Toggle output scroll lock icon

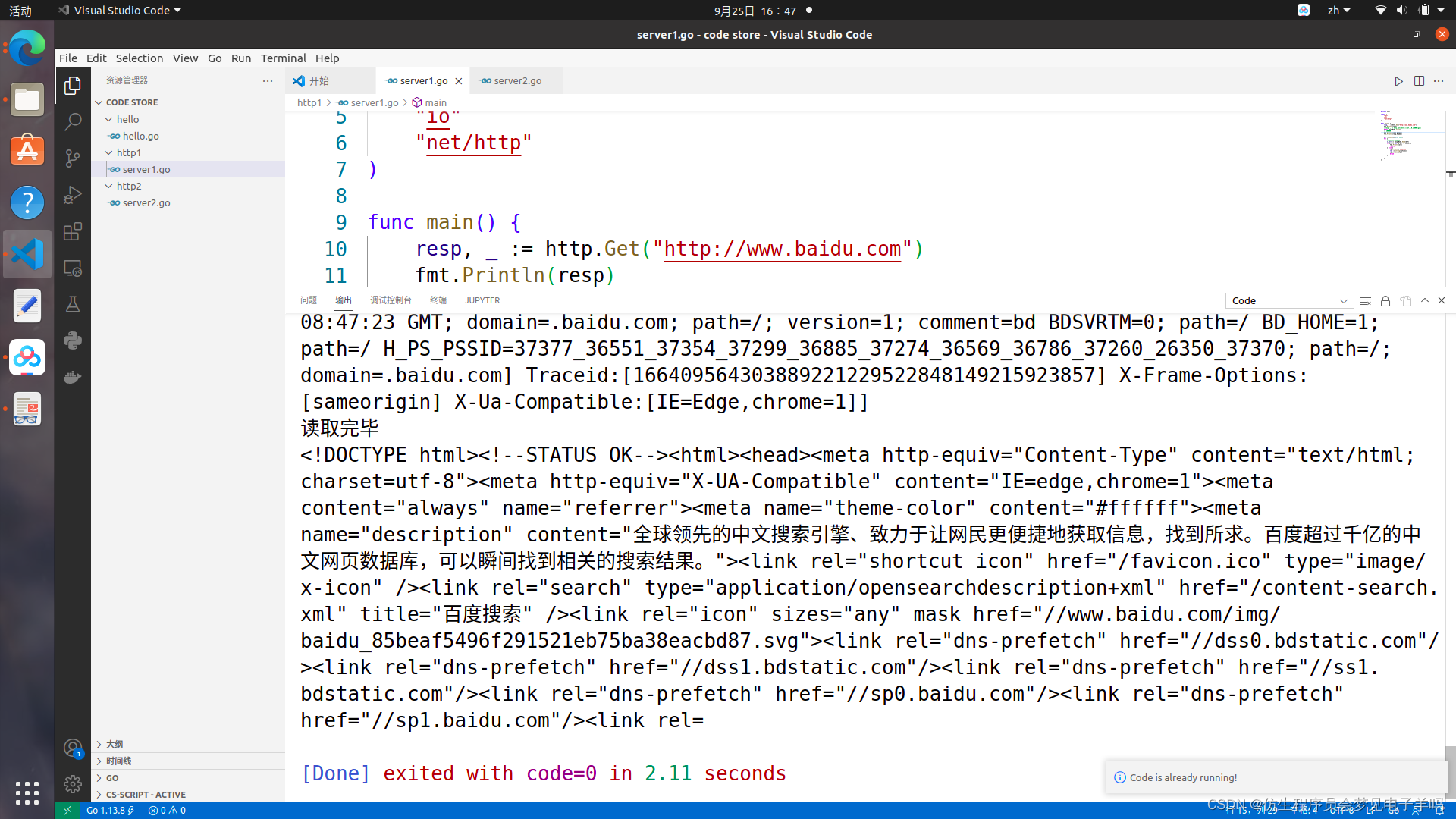1385,301
